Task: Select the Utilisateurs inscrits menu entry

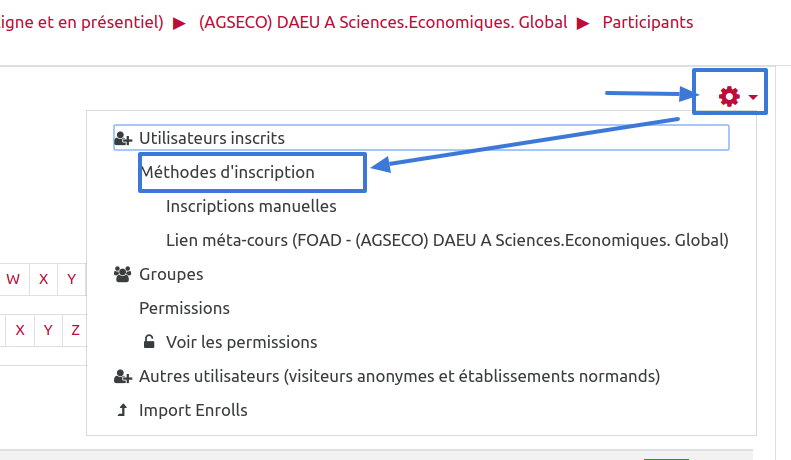Action: (x=212, y=138)
